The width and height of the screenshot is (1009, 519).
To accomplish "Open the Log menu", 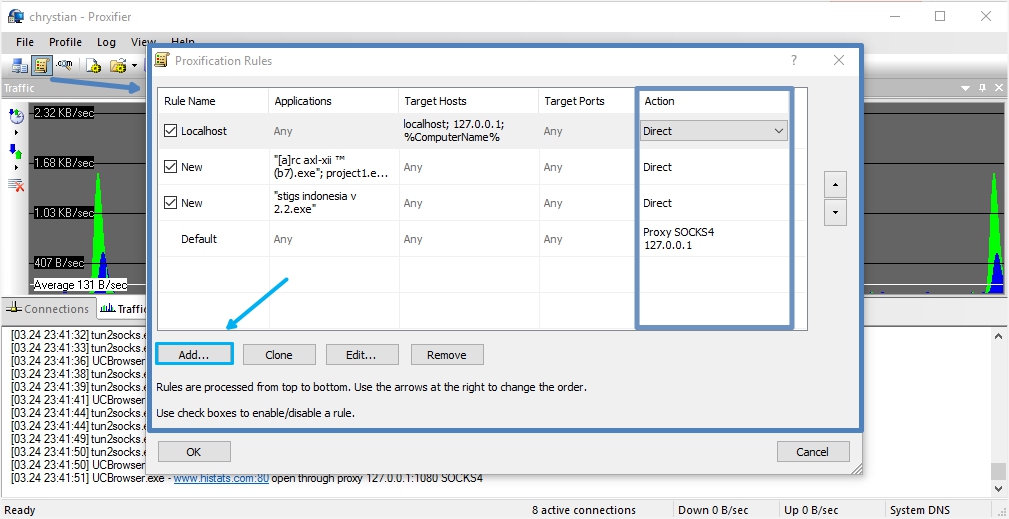I will pos(106,42).
